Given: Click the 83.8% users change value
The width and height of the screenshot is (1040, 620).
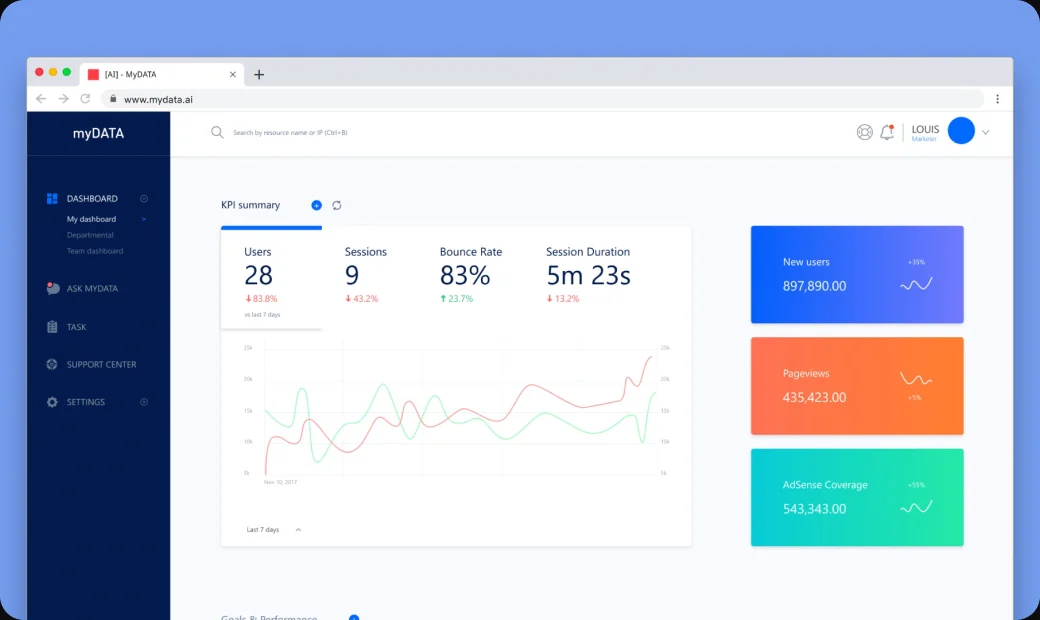Looking at the screenshot, I should click(261, 298).
